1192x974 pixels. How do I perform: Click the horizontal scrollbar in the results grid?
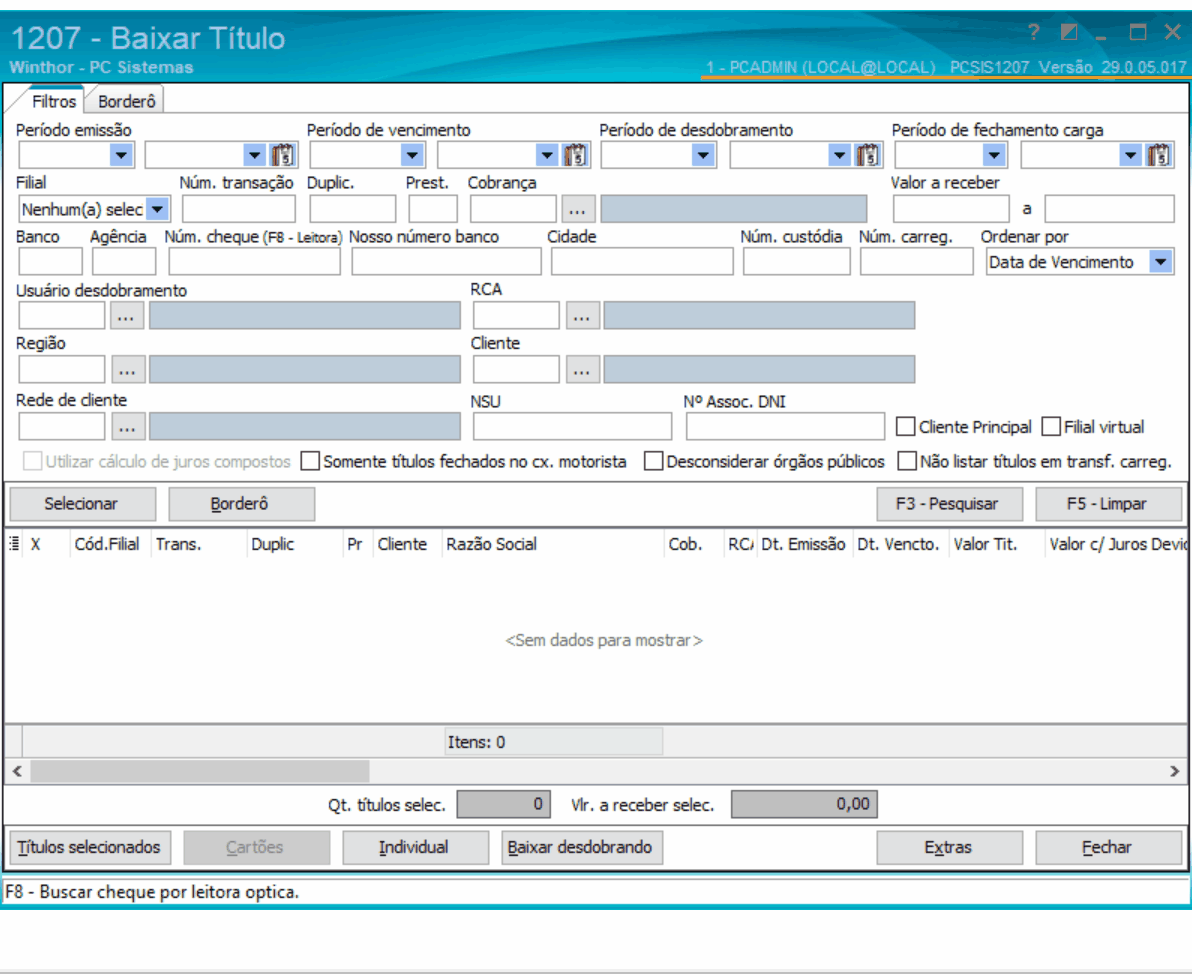point(200,771)
